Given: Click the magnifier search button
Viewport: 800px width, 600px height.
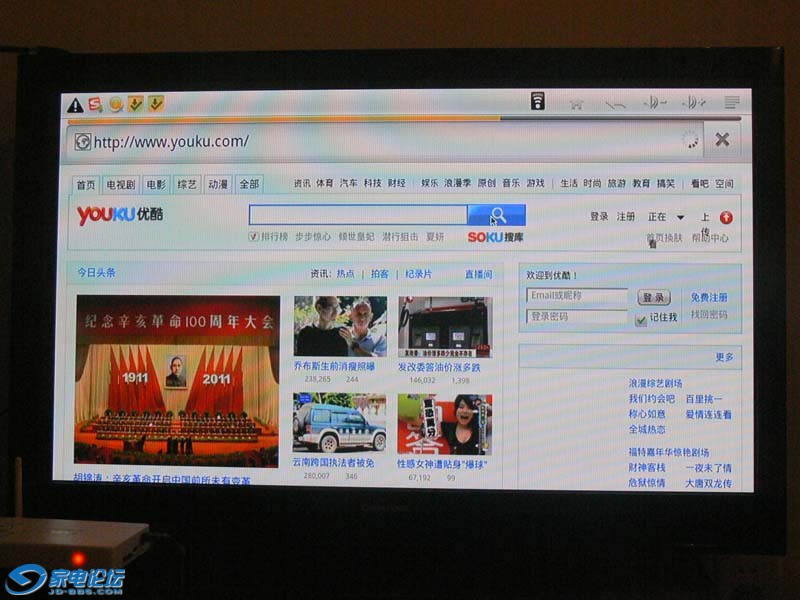Looking at the screenshot, I should click(496, 215).
